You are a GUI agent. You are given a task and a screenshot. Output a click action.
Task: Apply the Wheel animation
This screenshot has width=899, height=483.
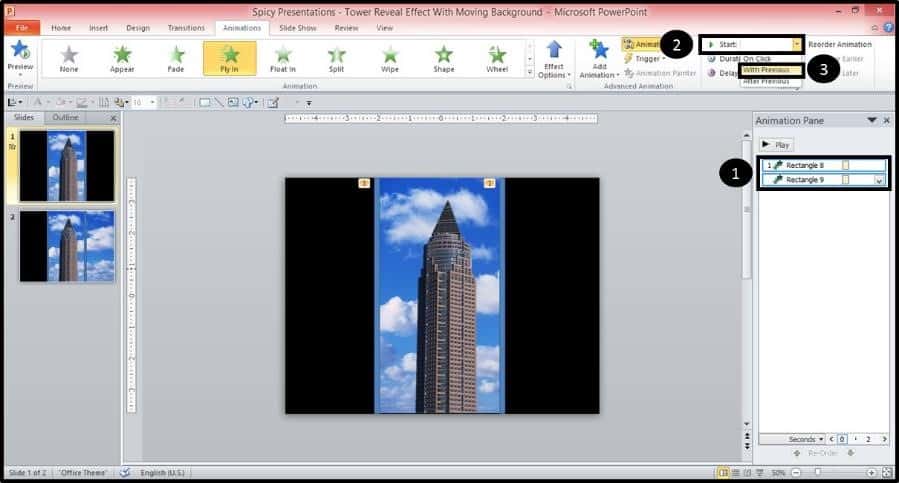click(x=497, y=59)
